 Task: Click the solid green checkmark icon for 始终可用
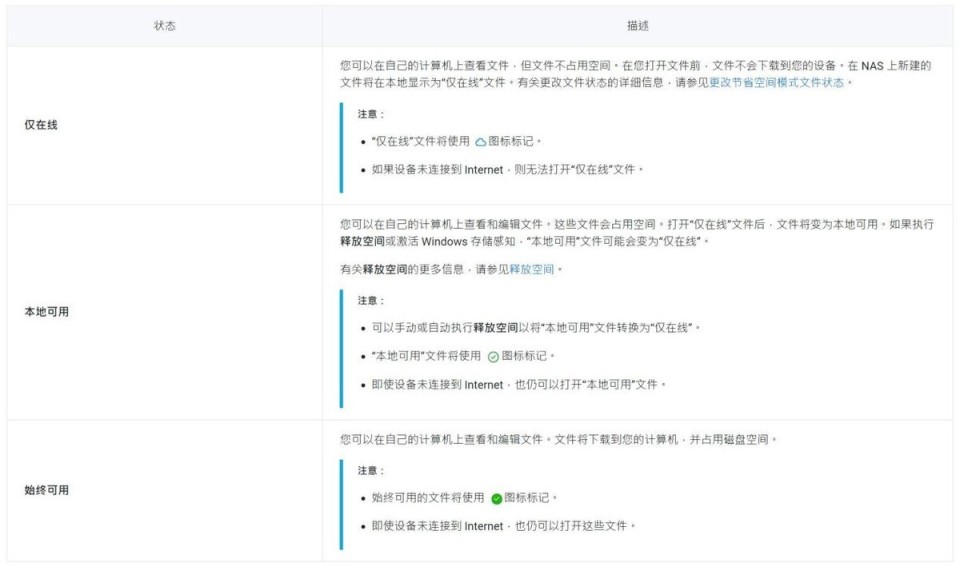point(497,499)
